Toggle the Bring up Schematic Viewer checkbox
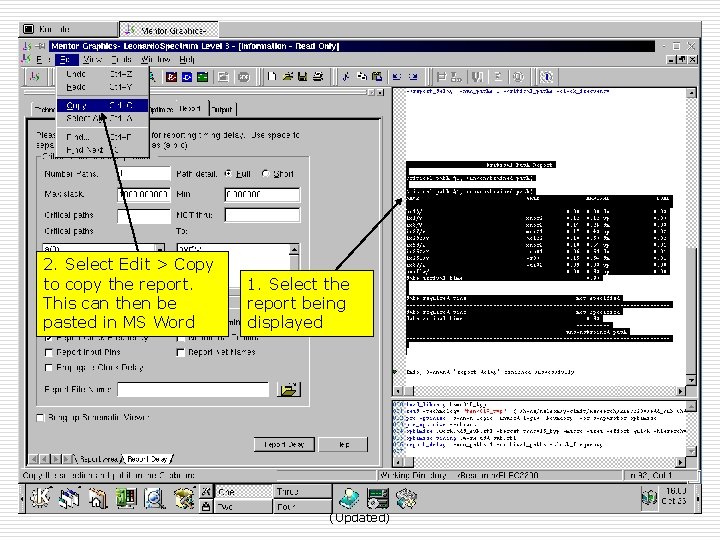This screenshot has width=720, height=540. [40, 418]
